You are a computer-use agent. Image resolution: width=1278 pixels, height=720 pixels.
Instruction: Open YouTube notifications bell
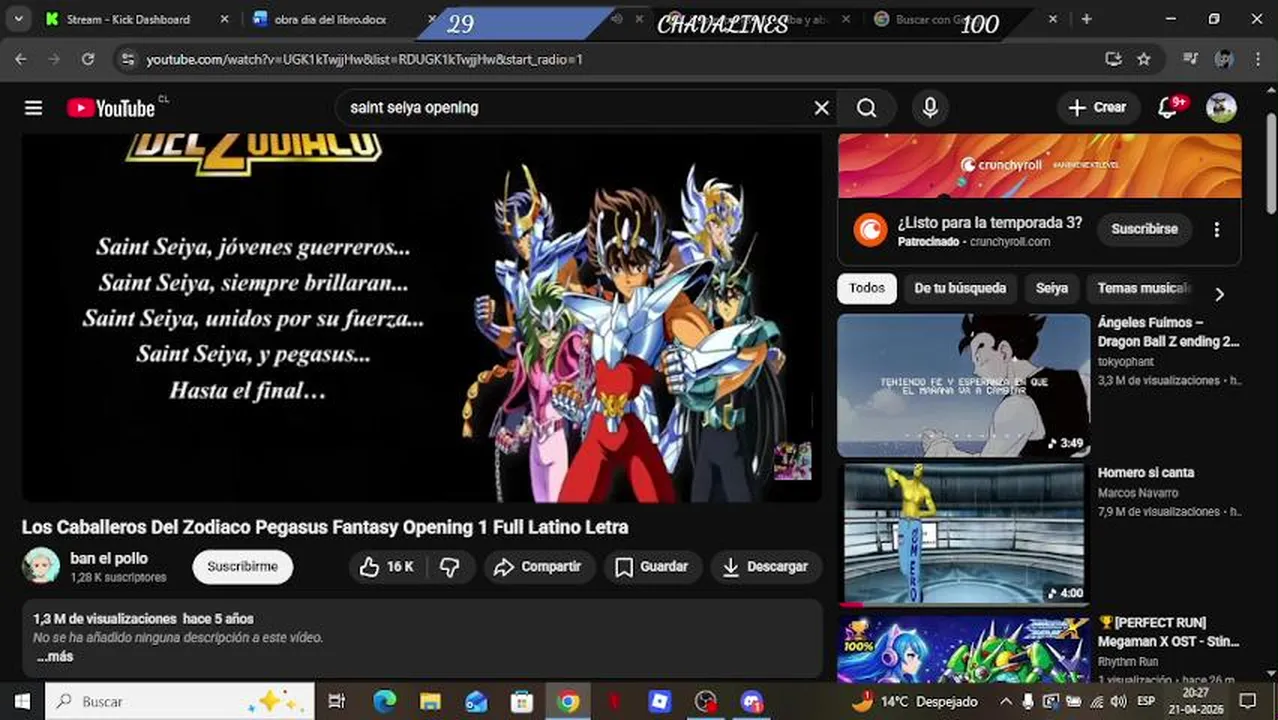pos(1168,108)
